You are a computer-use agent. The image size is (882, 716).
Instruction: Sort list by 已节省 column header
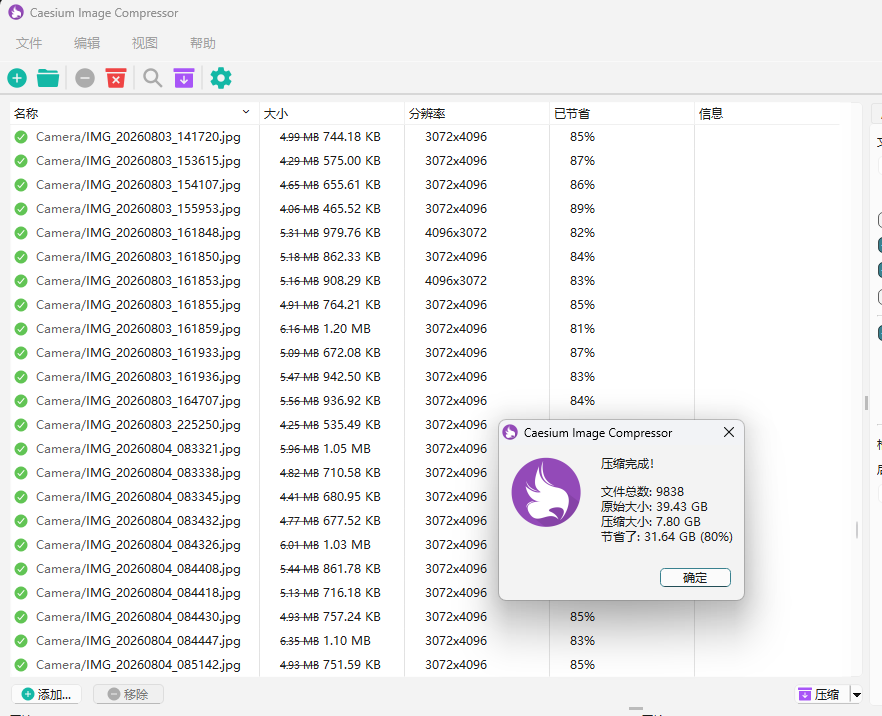622,114
